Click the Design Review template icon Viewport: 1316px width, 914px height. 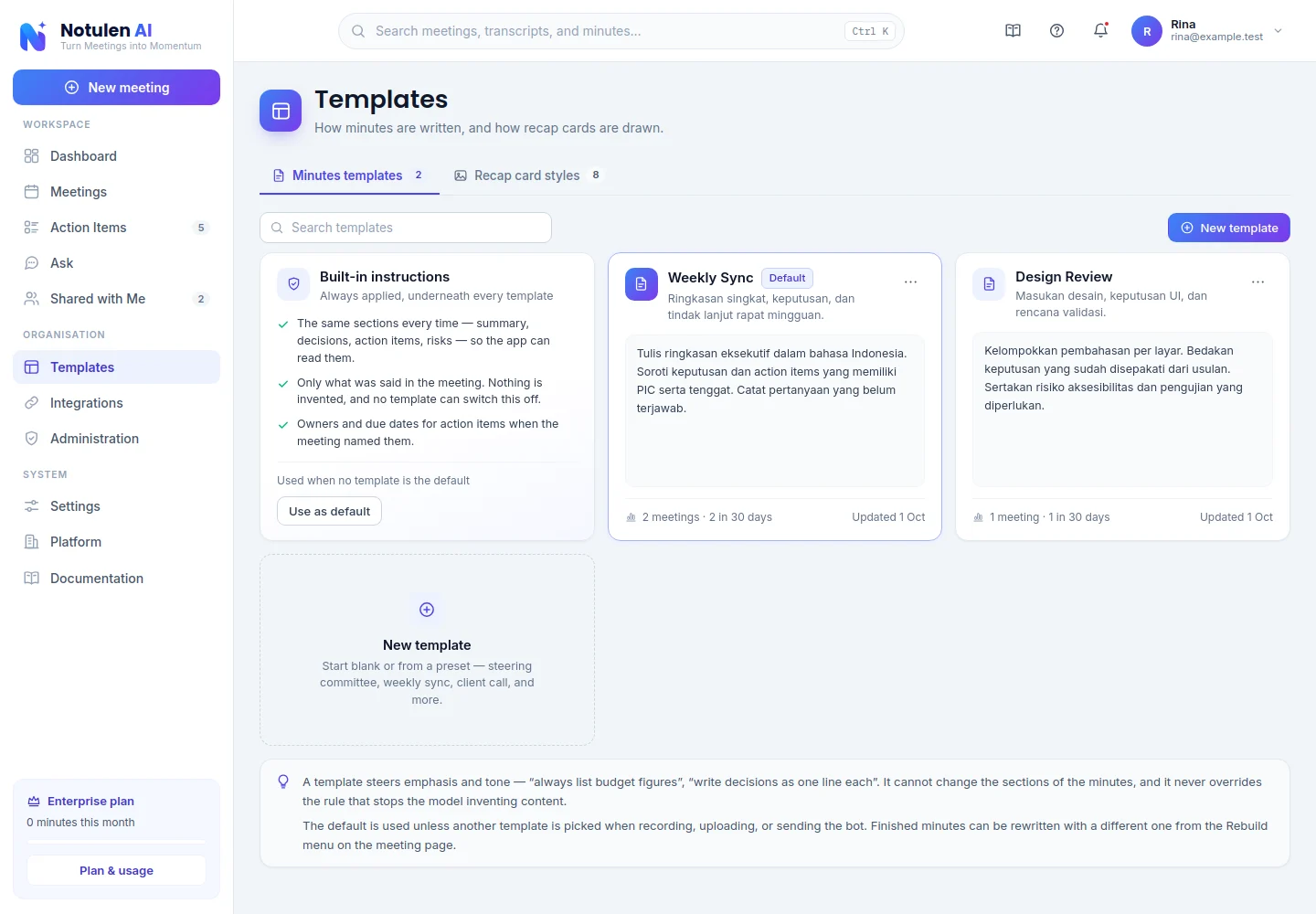[989, 284]
